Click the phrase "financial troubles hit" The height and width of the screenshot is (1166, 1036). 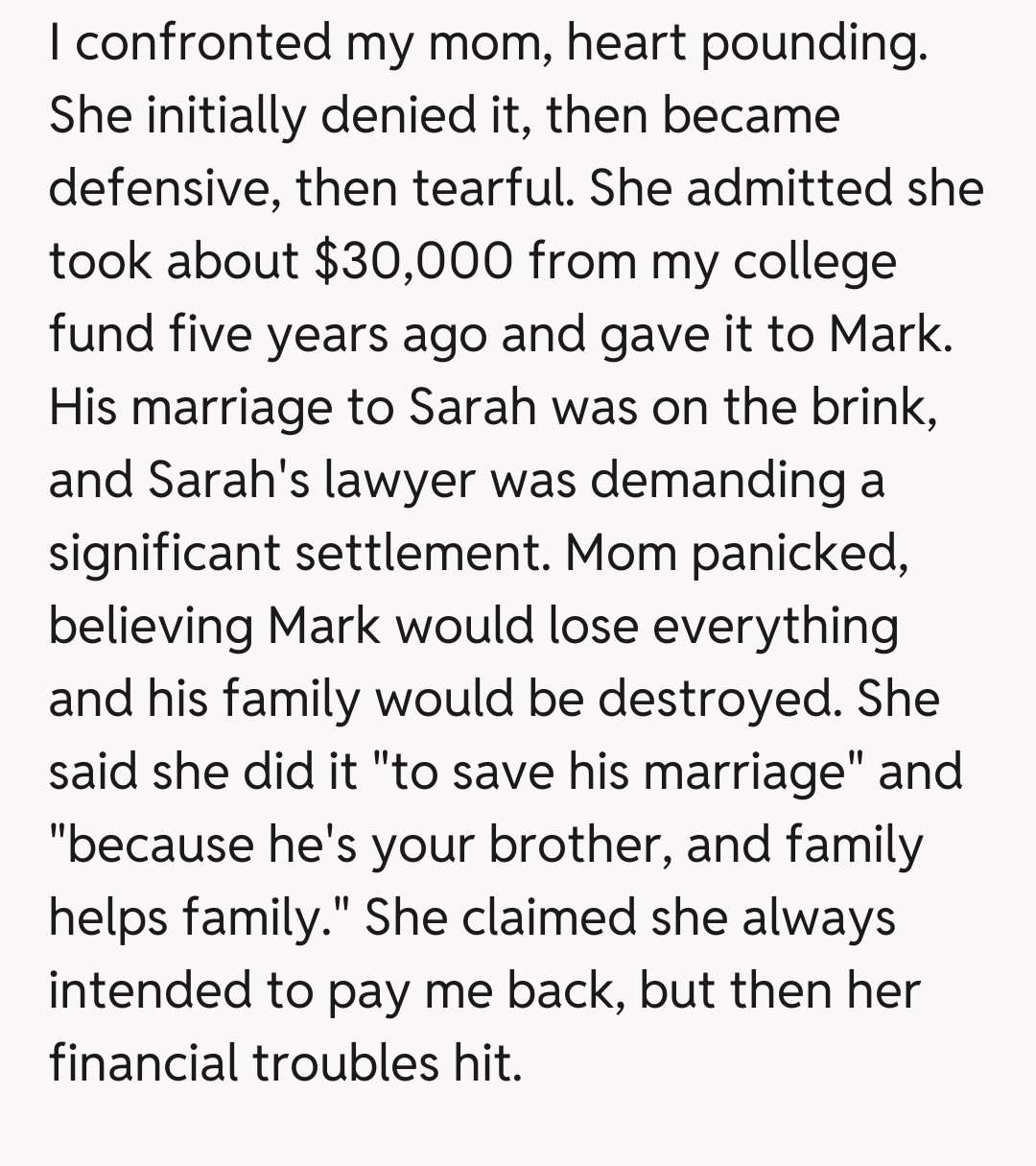point(286,1064)
